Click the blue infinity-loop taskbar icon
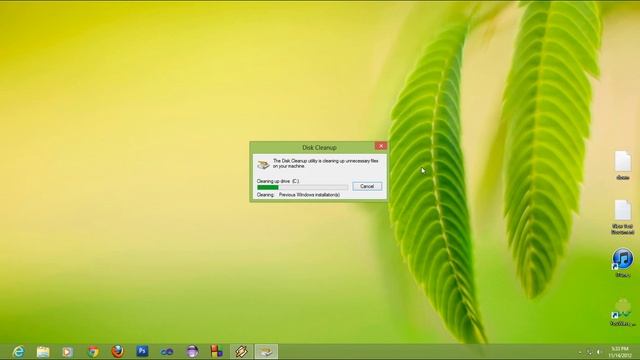Screen dimensions: 640x360 pyautogui.click(x=167, y=351)
